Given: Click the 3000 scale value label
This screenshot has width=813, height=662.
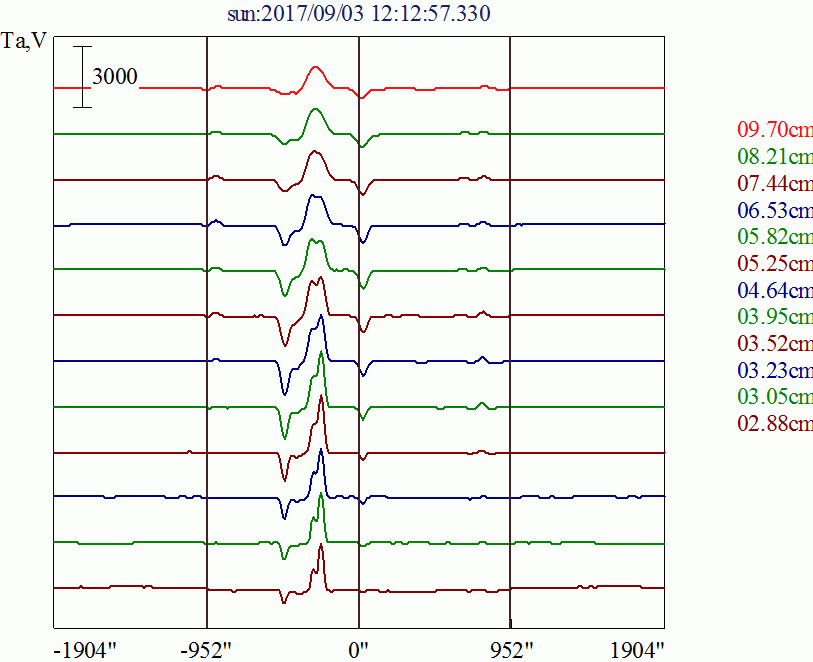Looking at the screenshot, I should [115, 77].
